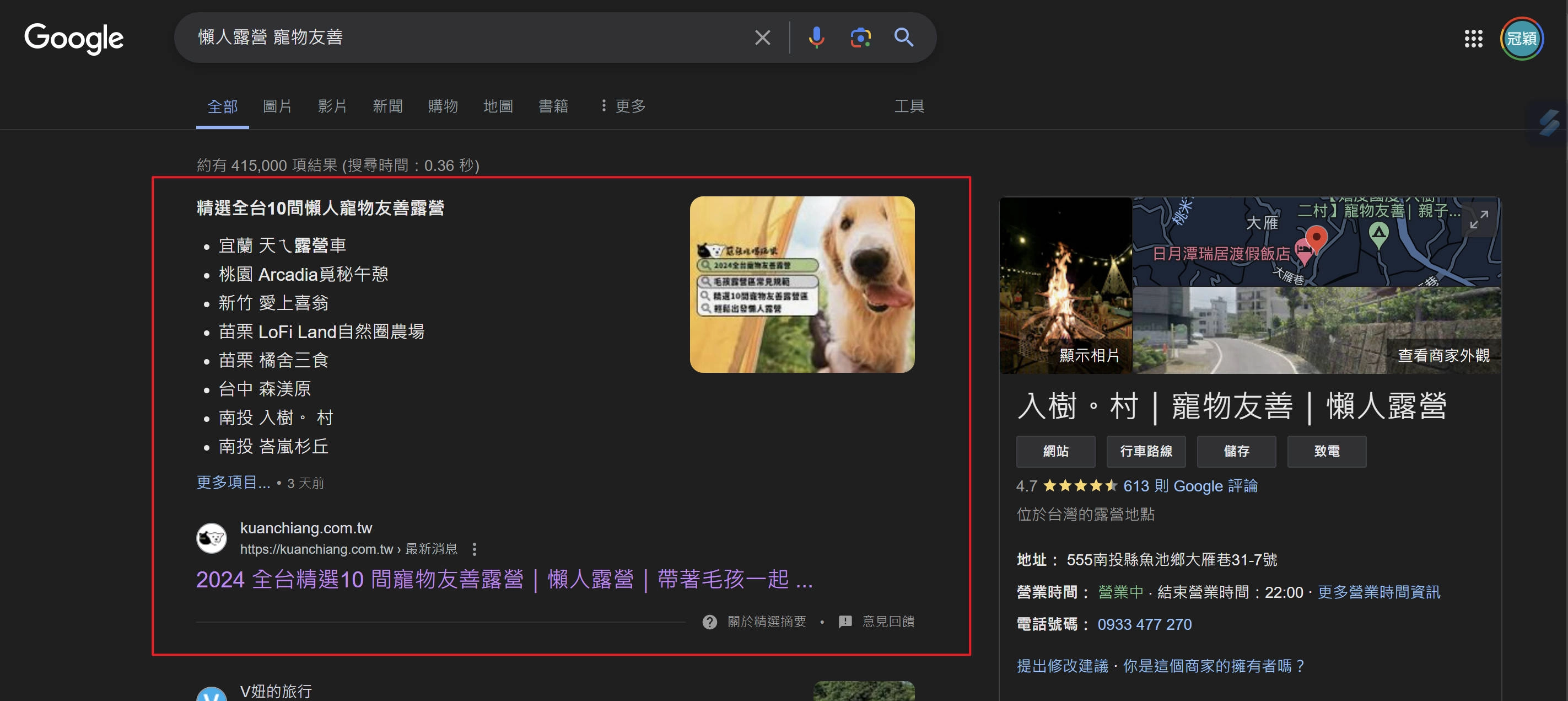The width and height of the screenshot is (1568, 701).
Task: Click the 網站 button in the business panel
Action: 1055,451
